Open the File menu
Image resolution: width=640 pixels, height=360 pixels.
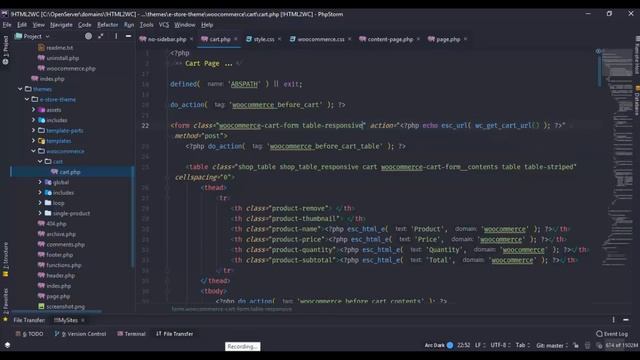pyautogui.click(x=7, y=25)
